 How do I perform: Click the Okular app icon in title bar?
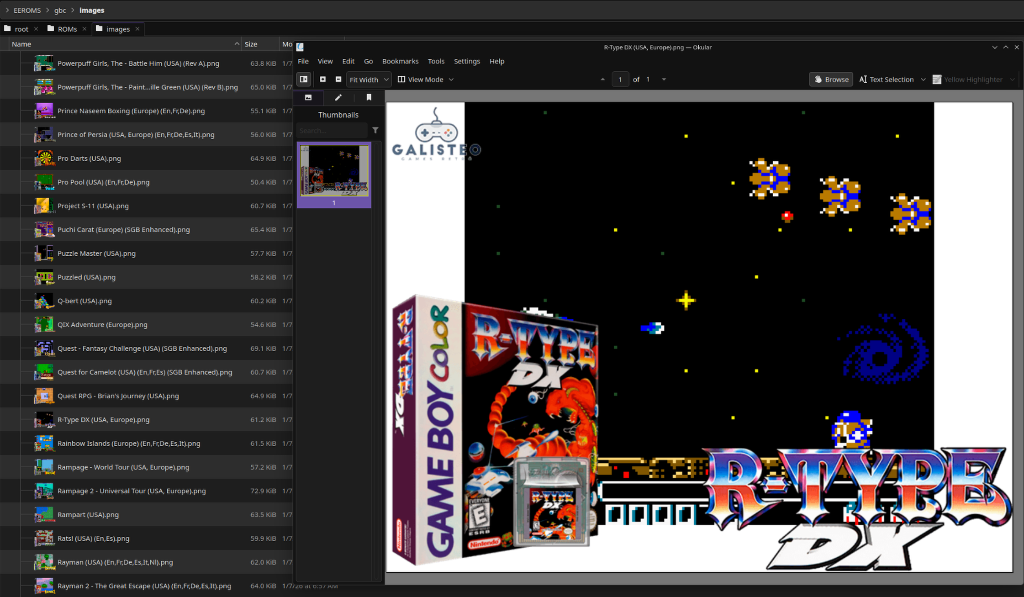[300, 47]
